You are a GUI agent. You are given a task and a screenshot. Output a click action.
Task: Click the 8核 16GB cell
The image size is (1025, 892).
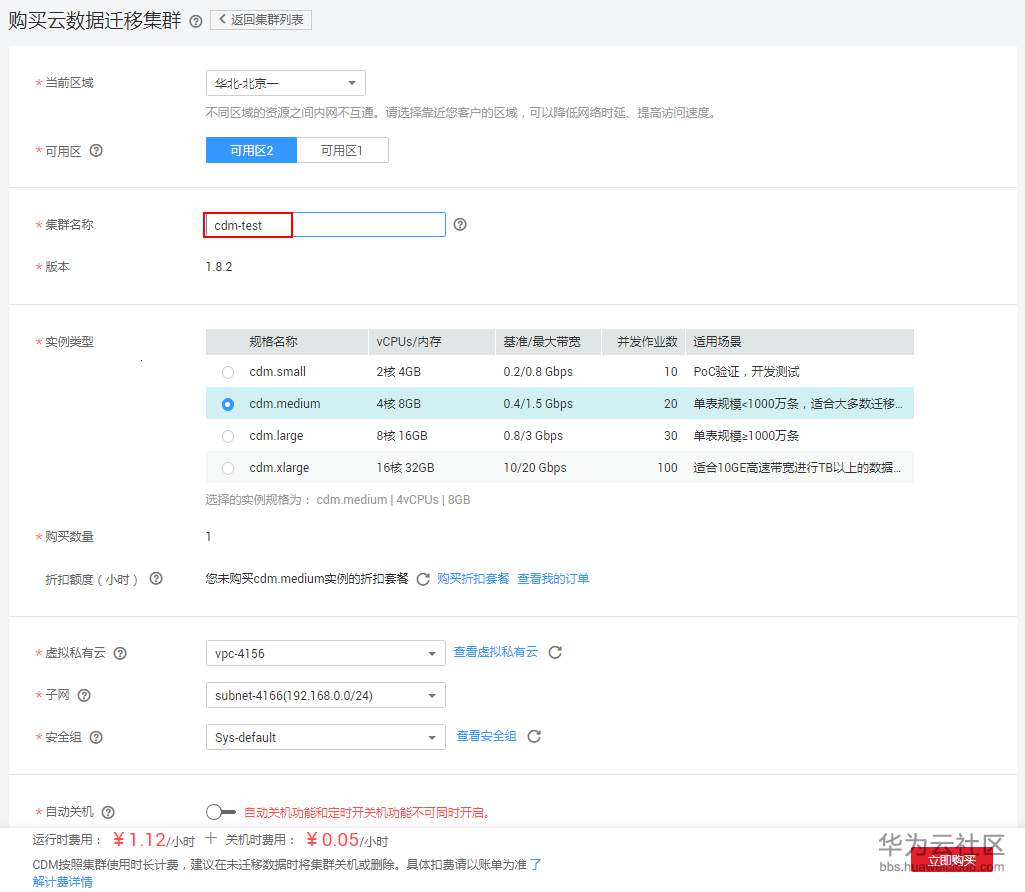pos(401,436)
